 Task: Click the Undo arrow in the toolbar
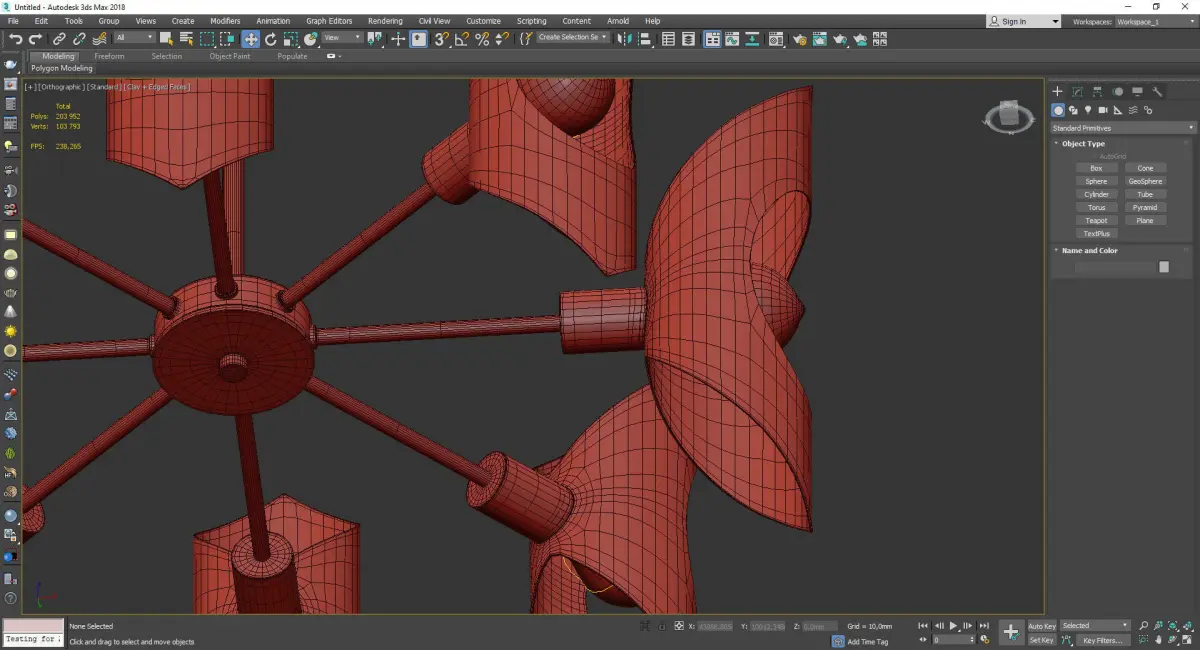click(x=15, y=39)
